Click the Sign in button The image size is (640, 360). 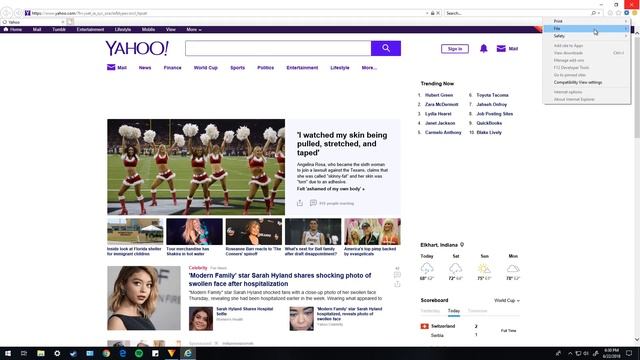(x=455, y=49)
